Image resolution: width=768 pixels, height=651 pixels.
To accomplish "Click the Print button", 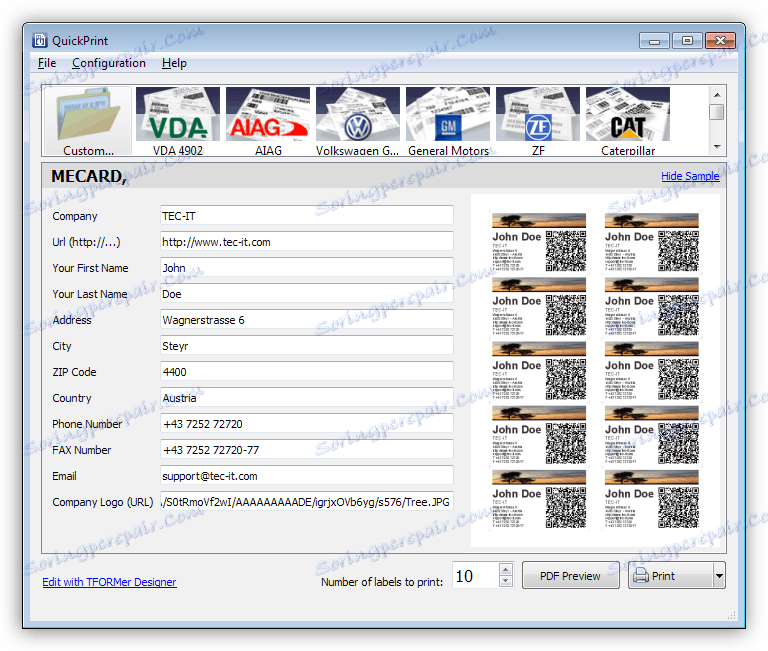I will click(671, 576).
